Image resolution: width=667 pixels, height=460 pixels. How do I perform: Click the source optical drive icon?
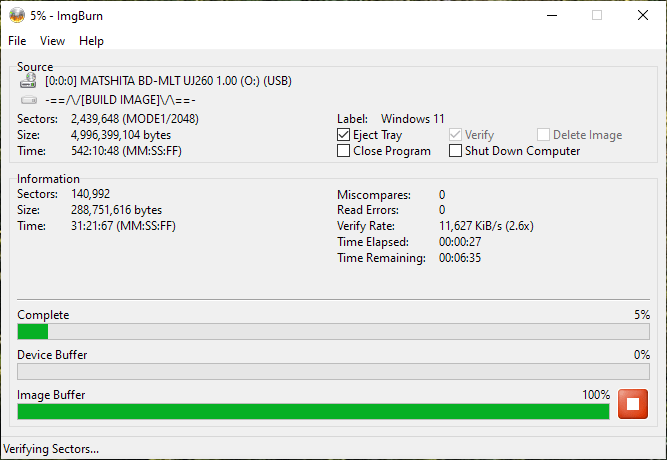coord(28,81)
